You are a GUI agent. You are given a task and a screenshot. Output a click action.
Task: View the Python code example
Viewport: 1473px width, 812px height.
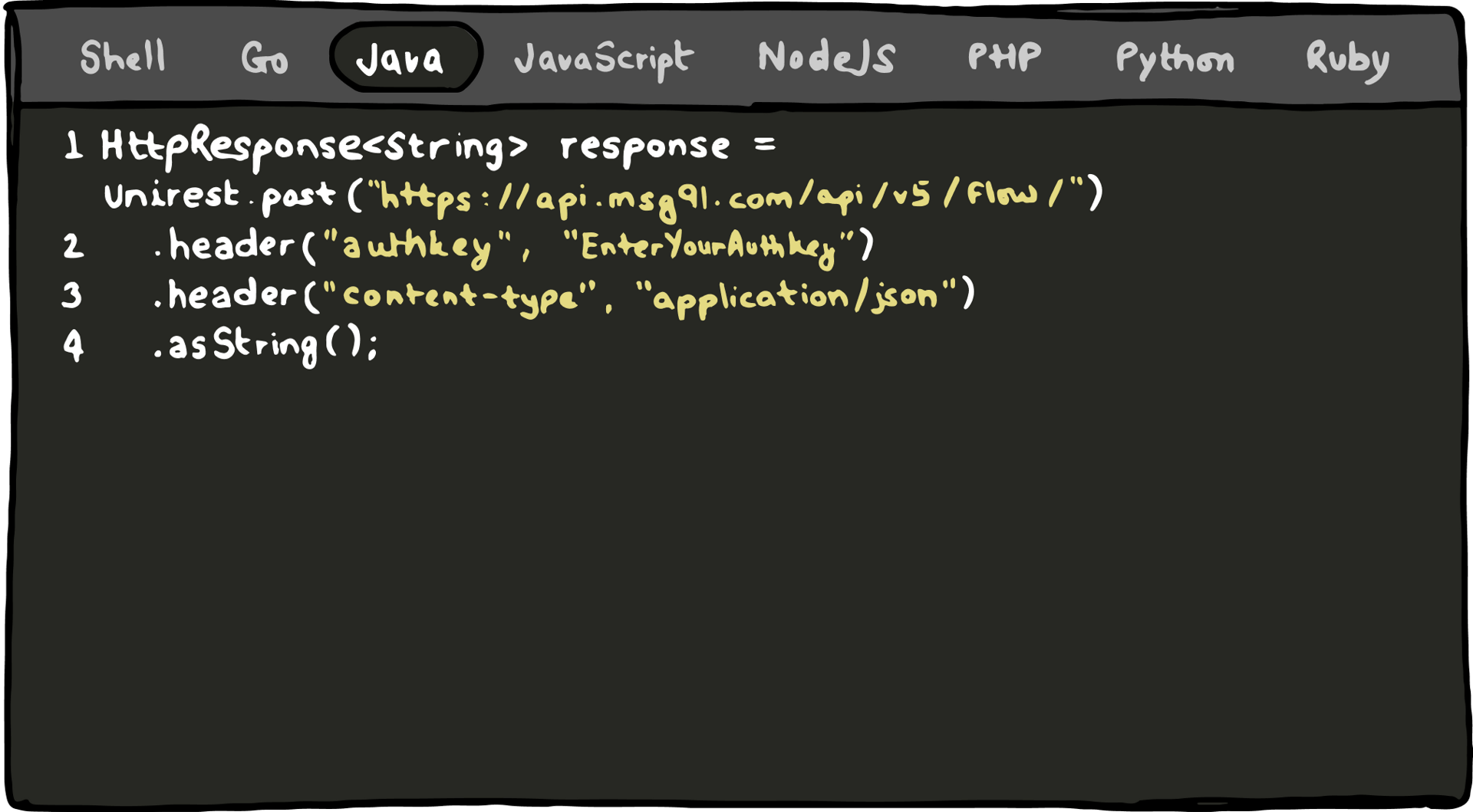[1175, 59]
